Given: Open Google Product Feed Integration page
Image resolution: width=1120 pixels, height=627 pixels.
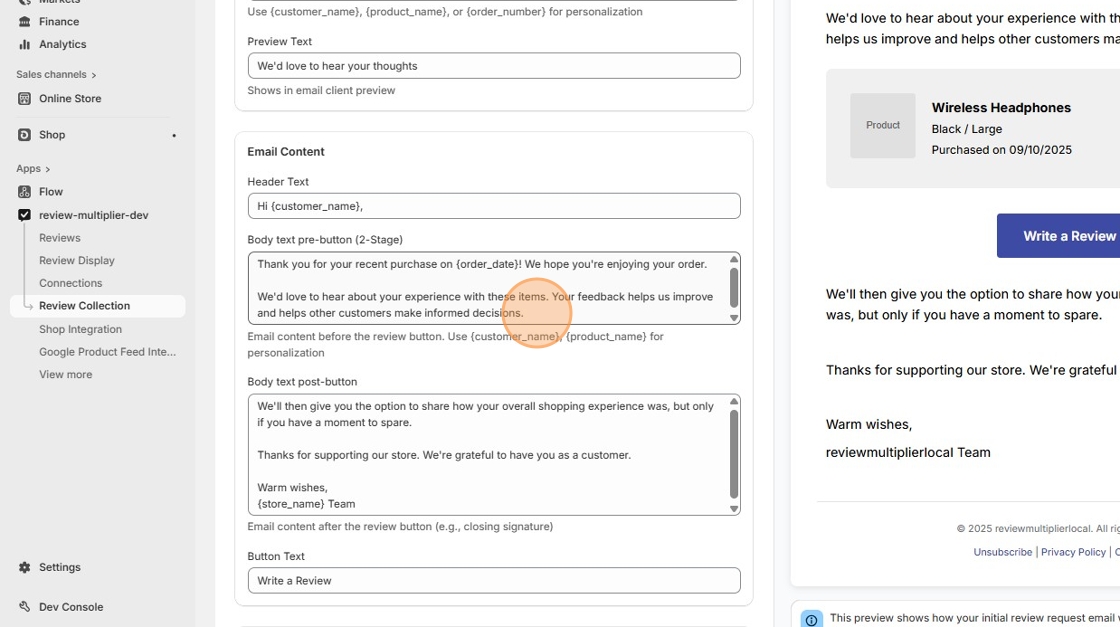Looking at the screenshot, I should (x=107, y=352).
